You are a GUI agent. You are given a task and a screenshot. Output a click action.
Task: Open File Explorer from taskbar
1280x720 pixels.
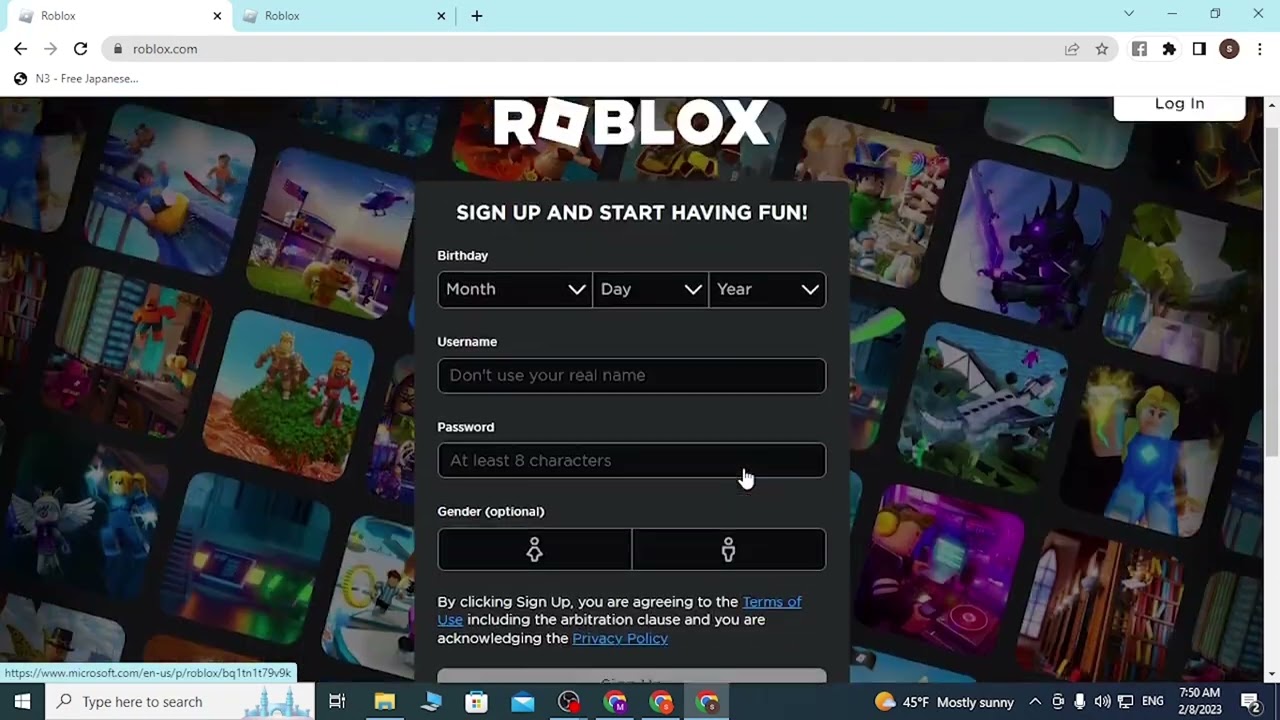pos(385,701)
